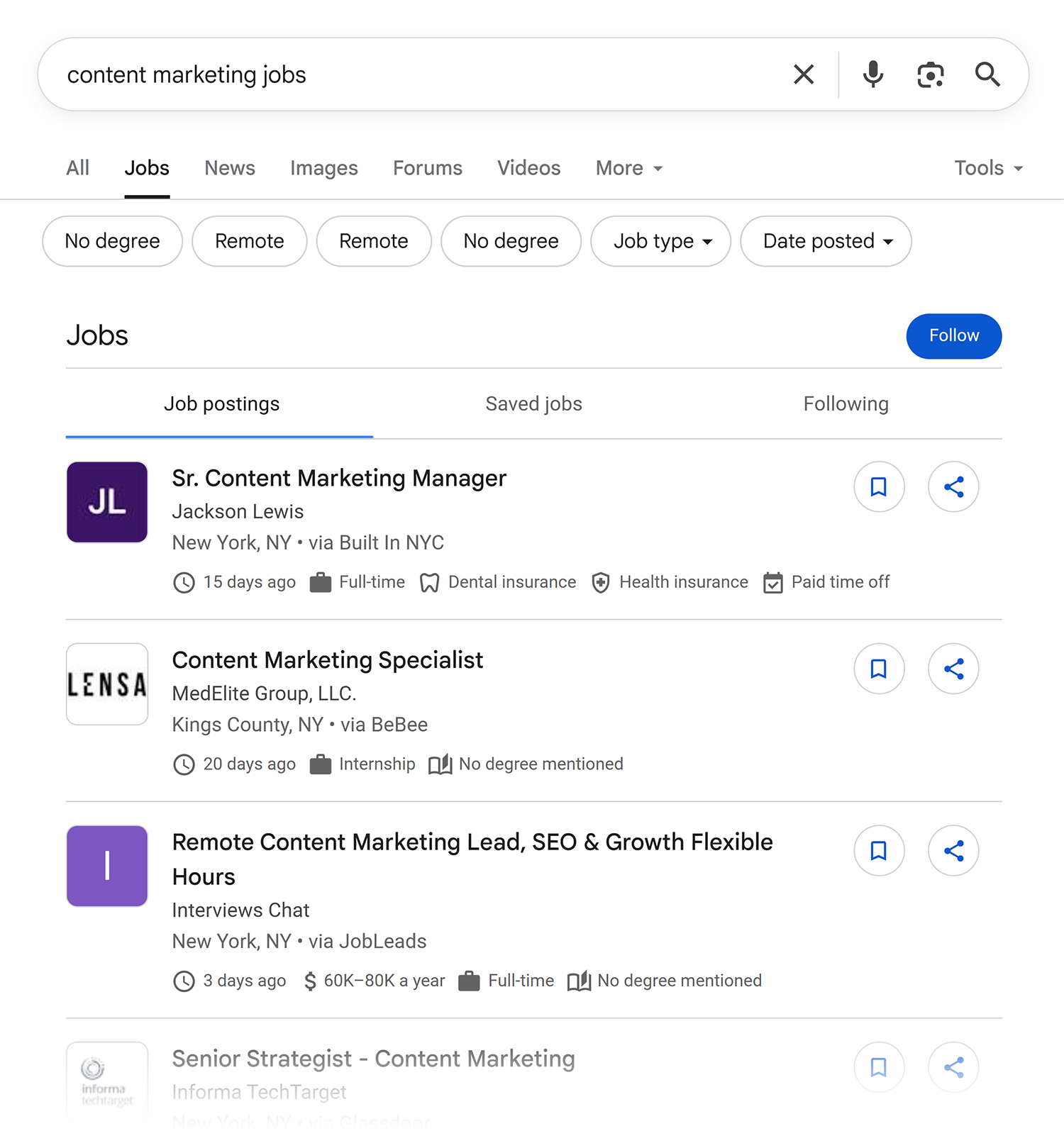1064x1148 pixels.
Task: Click the purple Interviews Chat logo
Action: coord(107,866)
